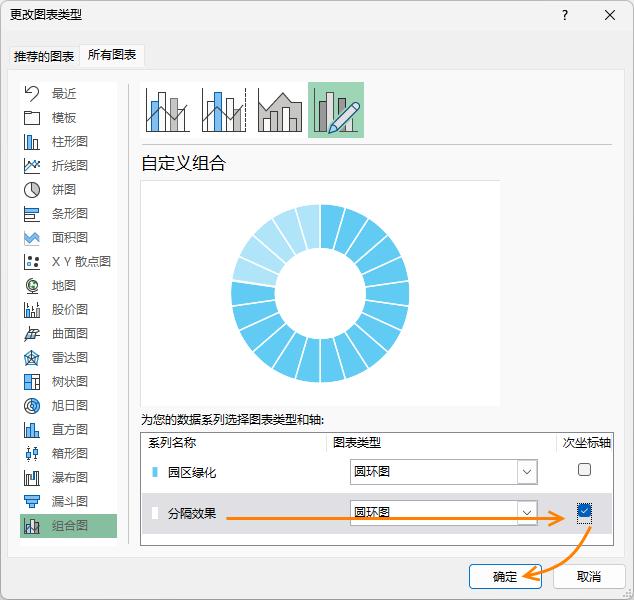Enable secondary axis for 园区绿化 series
The height and width of the screenshot is (600, 634).
point(585,470)
